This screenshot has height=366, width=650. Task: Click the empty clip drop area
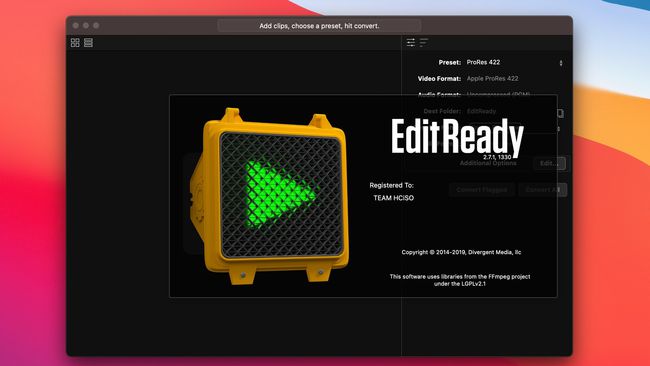(x=118, y=203)
